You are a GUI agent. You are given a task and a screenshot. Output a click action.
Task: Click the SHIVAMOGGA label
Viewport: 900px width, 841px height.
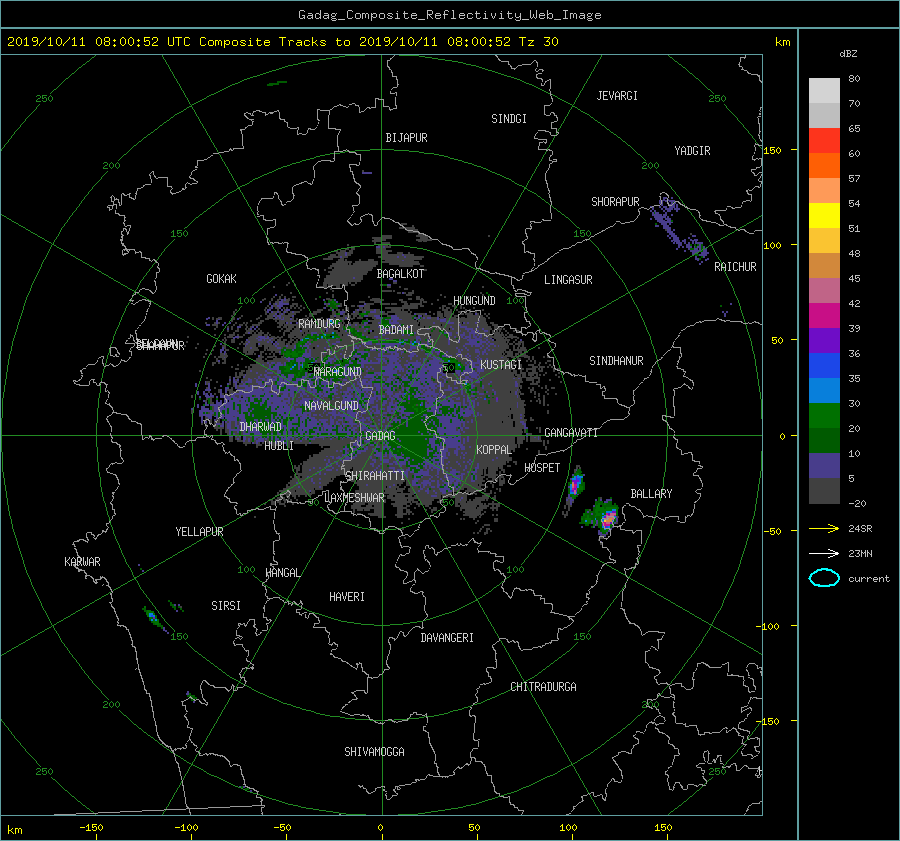pos(374,751)
